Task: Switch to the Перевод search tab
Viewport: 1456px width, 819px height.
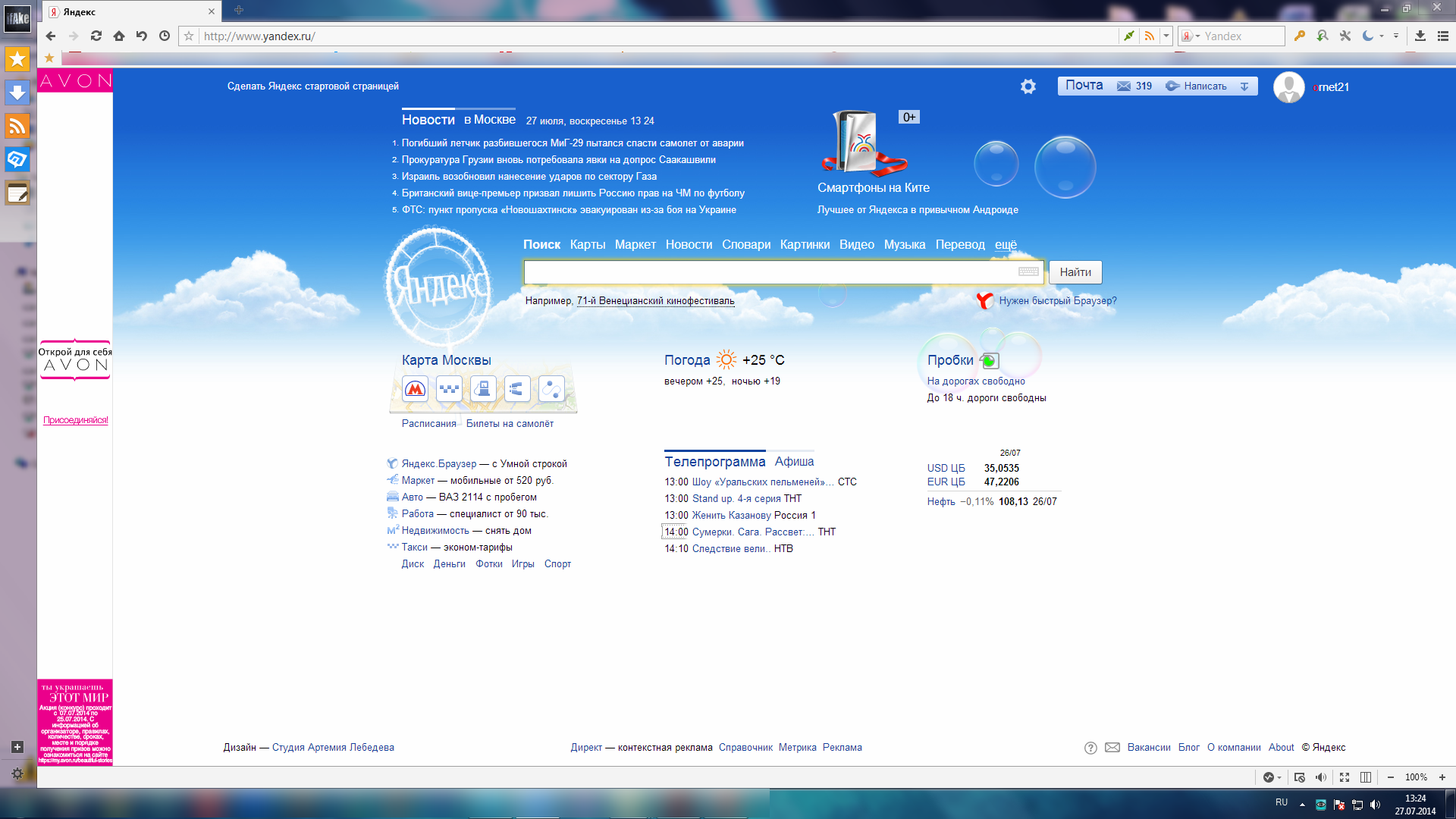Action: (x=960, y=245)
